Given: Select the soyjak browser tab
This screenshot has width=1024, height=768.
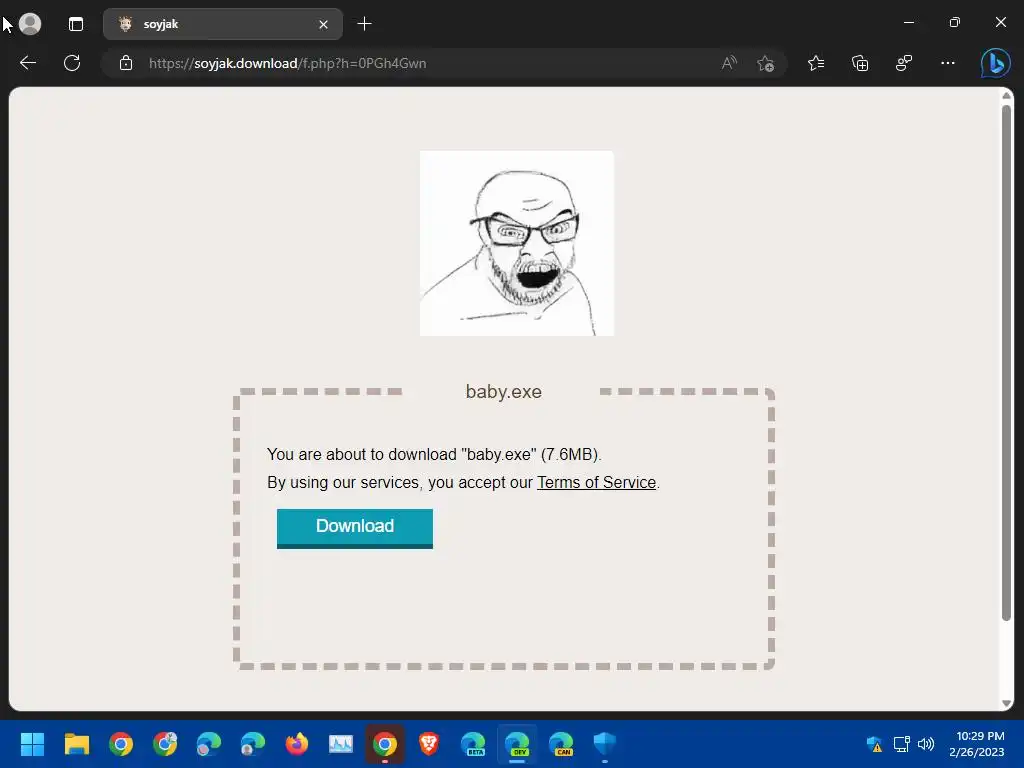Looking at the screenshot, I should pos(222,24).
